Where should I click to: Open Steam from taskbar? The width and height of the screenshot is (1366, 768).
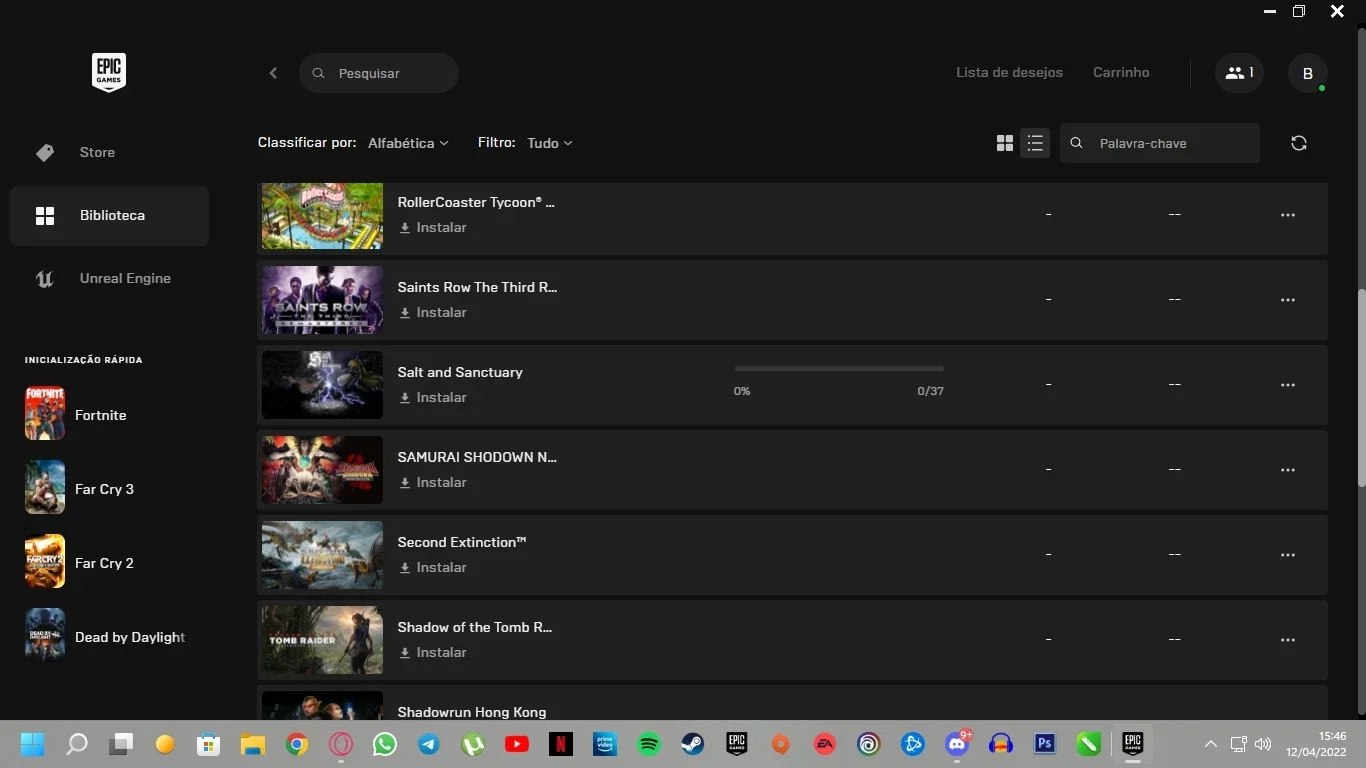coord(693,744)
